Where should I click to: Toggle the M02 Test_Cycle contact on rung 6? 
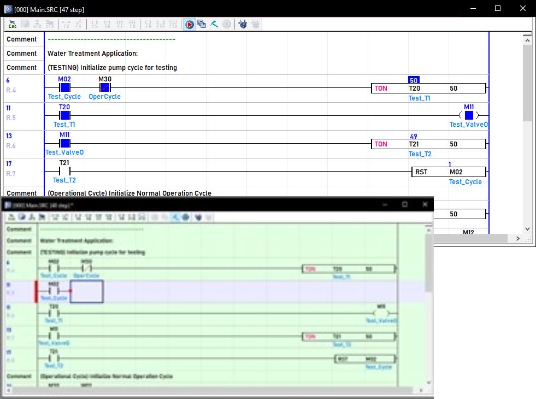[x=65, y=88]
